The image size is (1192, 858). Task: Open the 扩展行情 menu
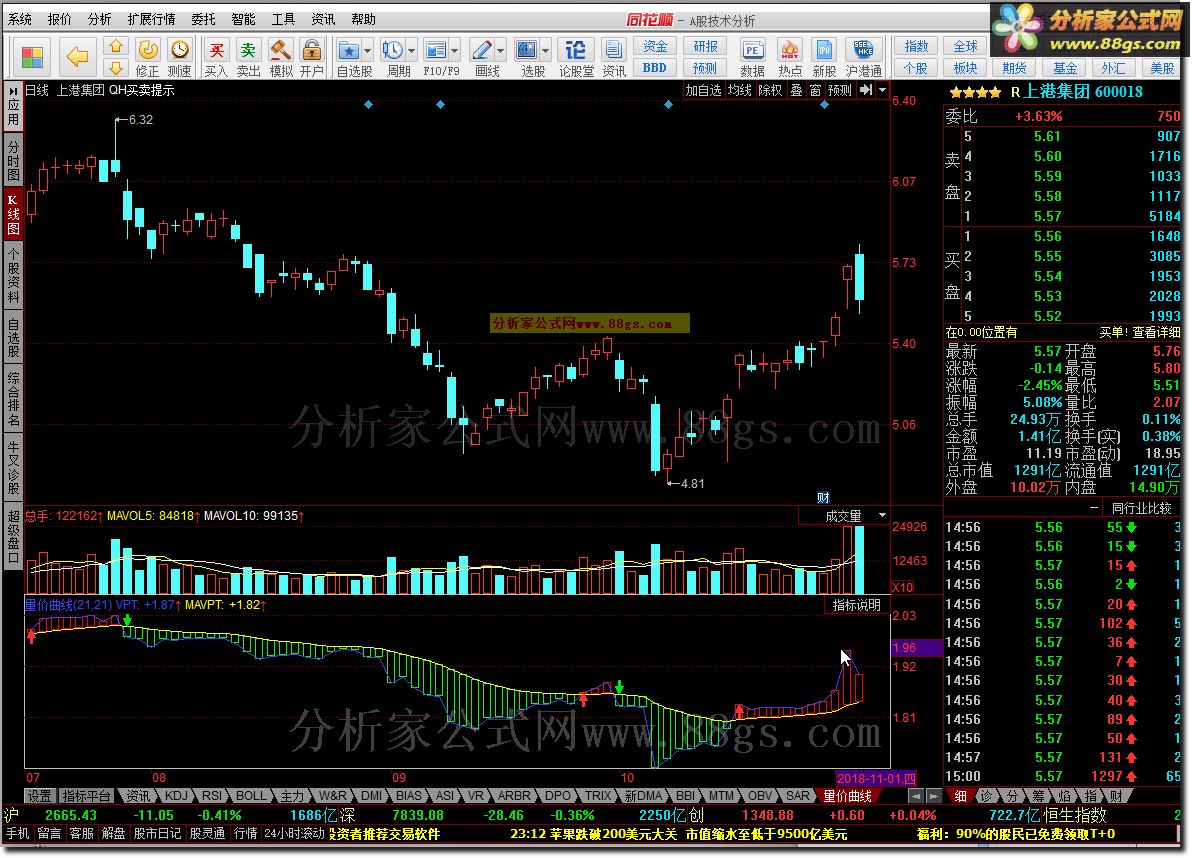click(151, 19)
